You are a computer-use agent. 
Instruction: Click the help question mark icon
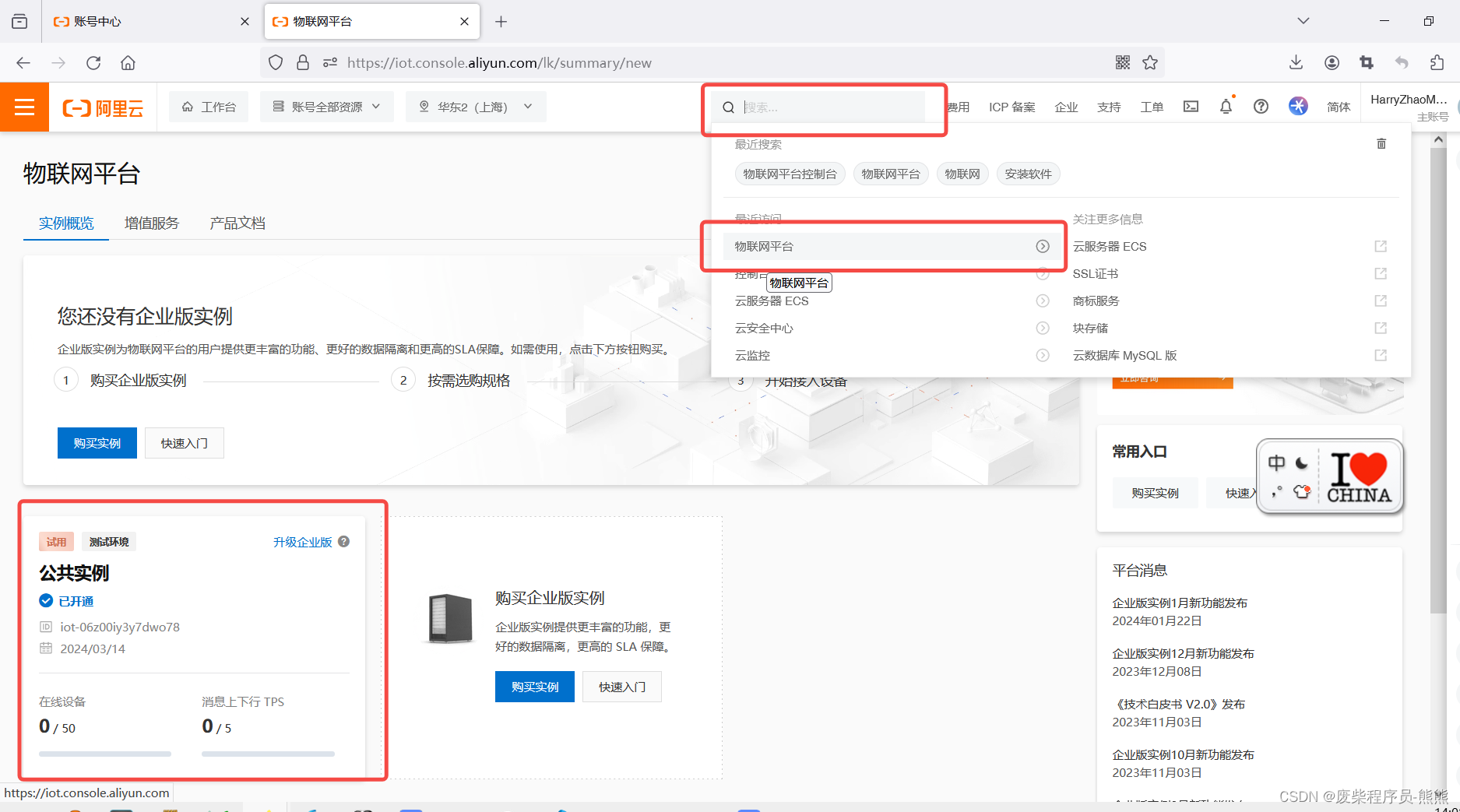pos(1261,106)
